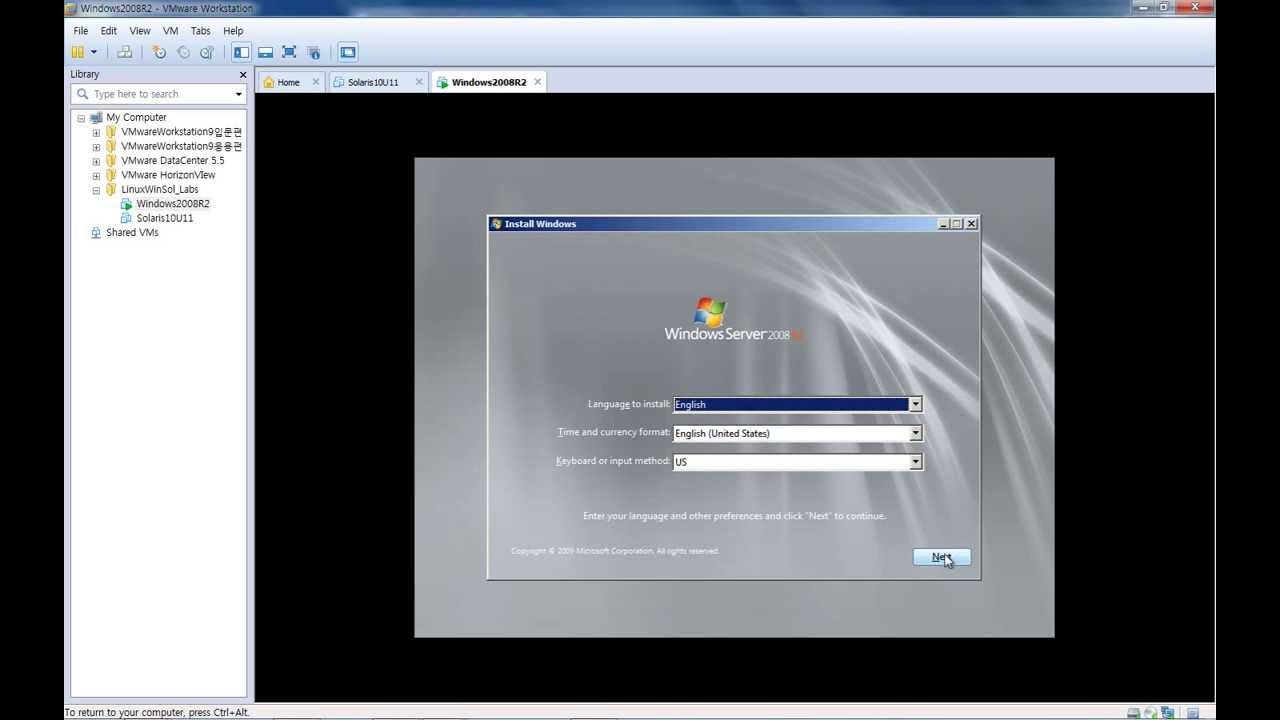Expand the VMwareWorkstation9응용편 folder
1280x720 pixels.
coord(96,147)
